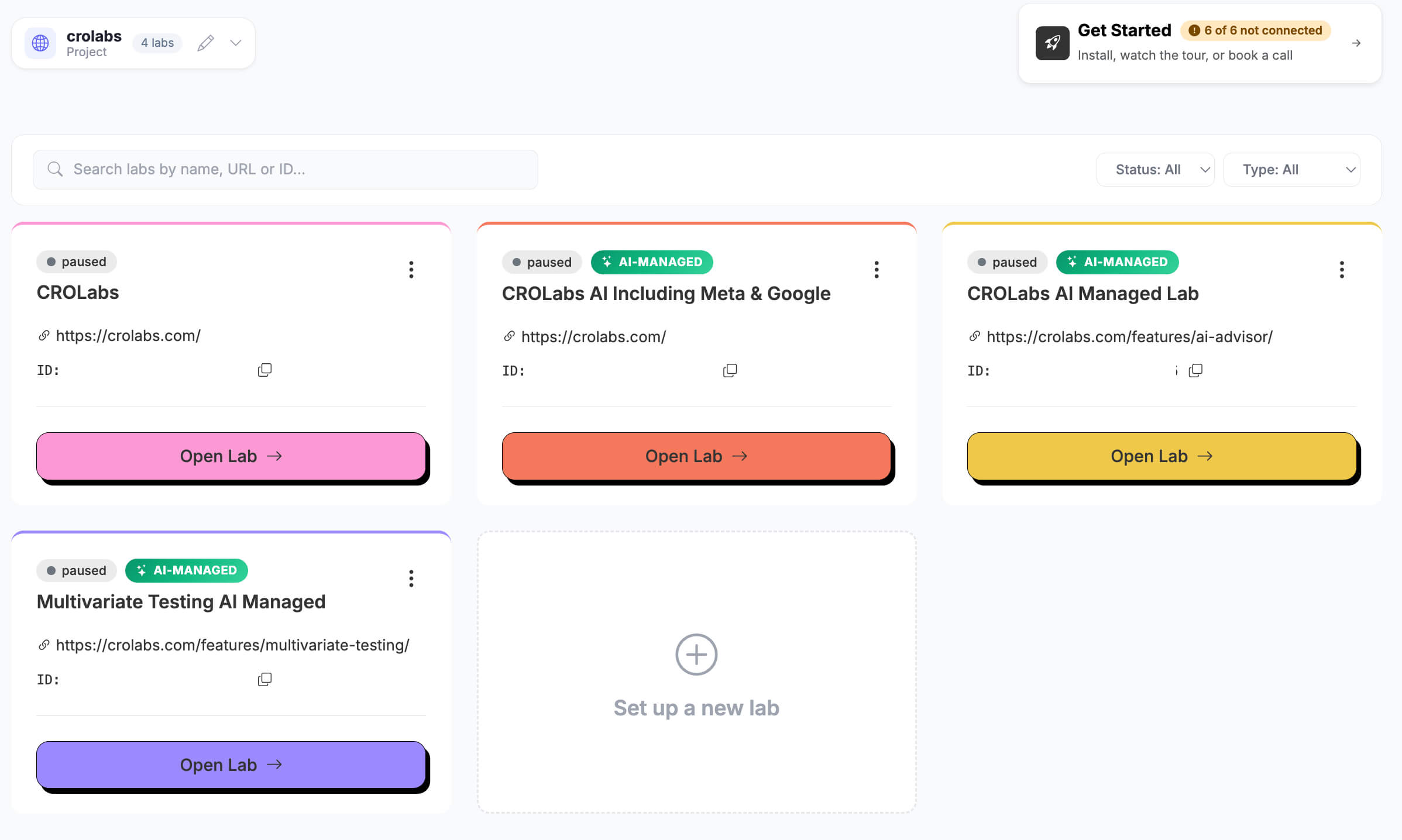
Task: Open the three-dot menu on CROLabs AI Managed Lab
Action: click(1342, 270)
